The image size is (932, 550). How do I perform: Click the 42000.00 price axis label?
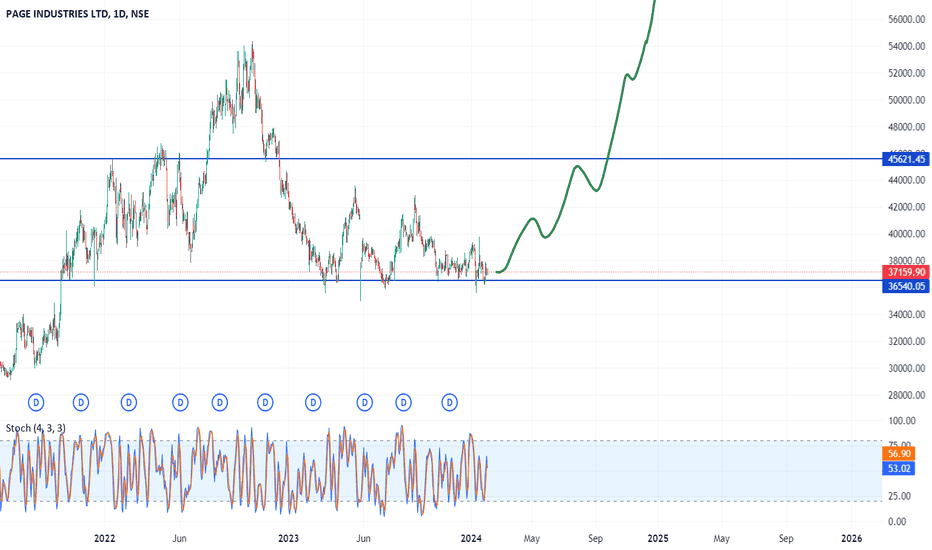[906, 207]
